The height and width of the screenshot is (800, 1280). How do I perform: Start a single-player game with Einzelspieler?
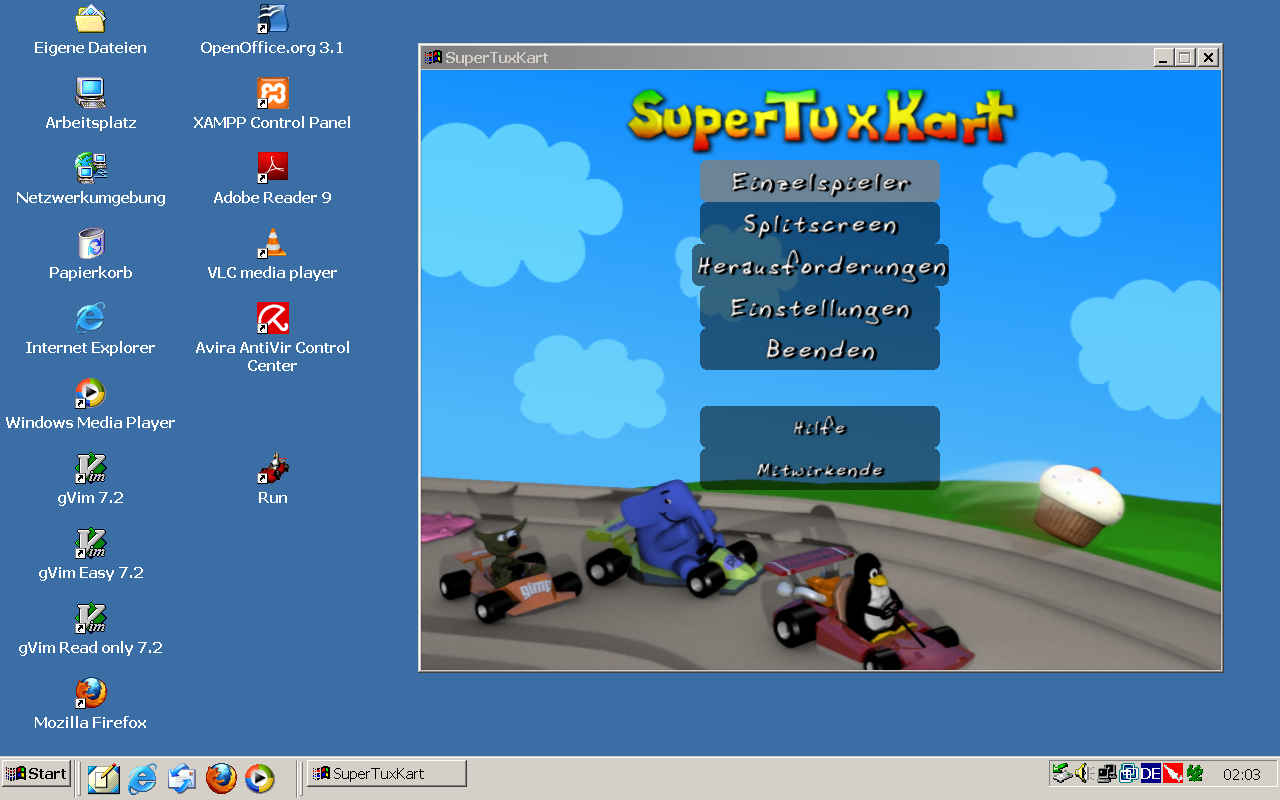pos(820,181)
